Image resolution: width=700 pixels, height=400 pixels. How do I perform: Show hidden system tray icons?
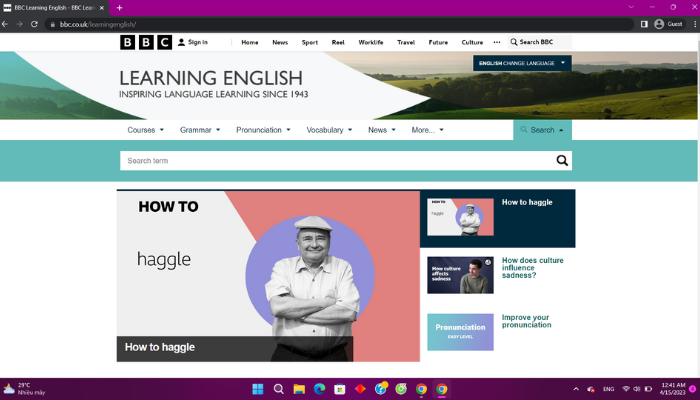(x=576, y=389)
